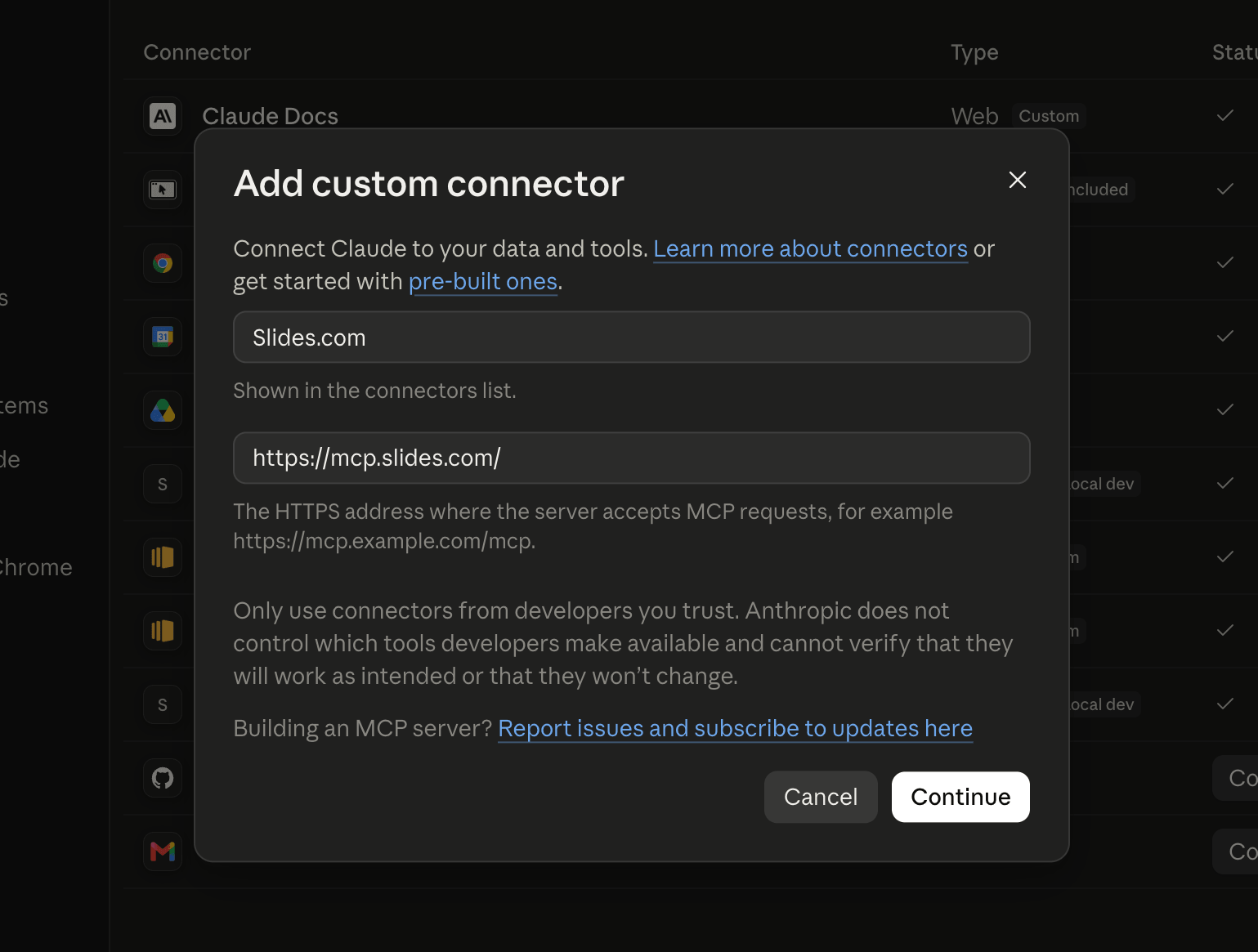Click the Claude Docs status checkmark
1258x952 pixels.
tap(1224, 115)
